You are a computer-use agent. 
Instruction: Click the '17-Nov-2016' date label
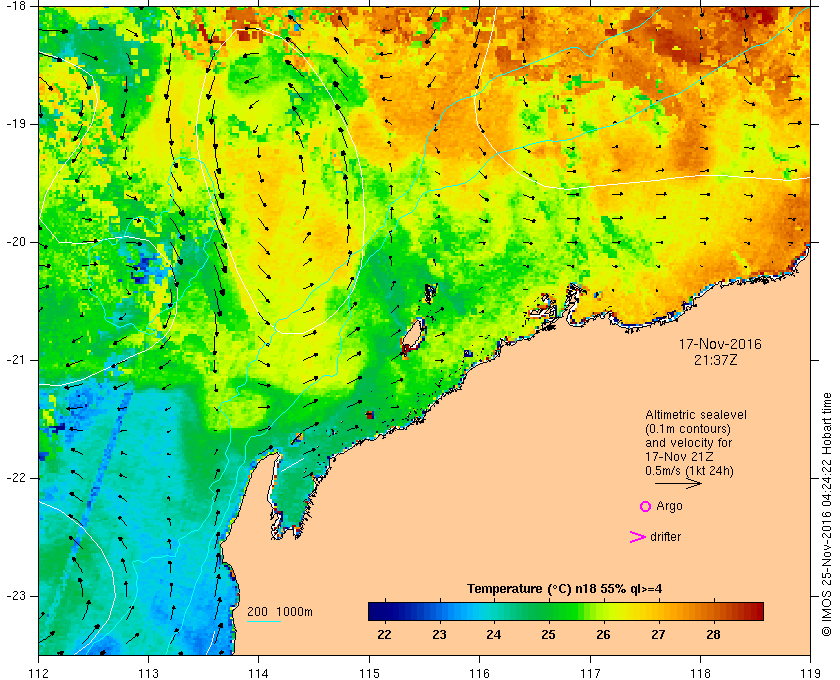tap(720, 344)
